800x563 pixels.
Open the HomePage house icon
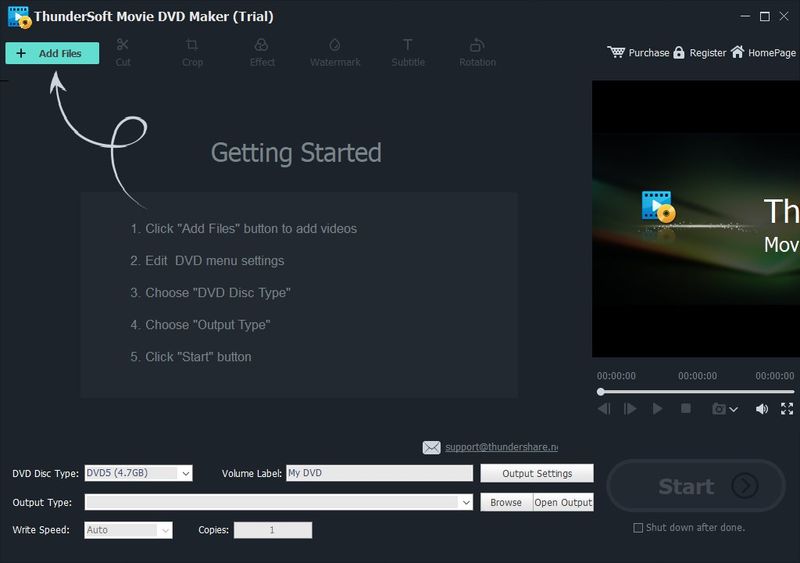737,52
